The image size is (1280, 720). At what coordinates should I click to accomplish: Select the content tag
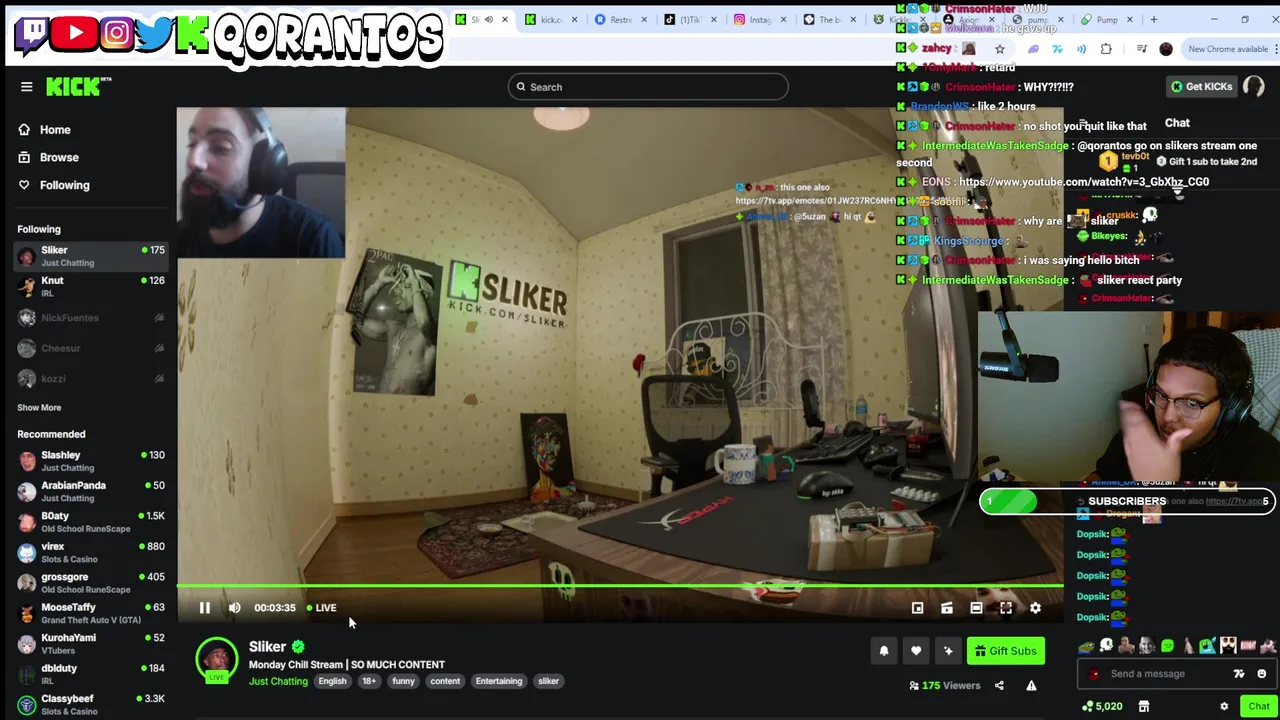tap(445, 682)
